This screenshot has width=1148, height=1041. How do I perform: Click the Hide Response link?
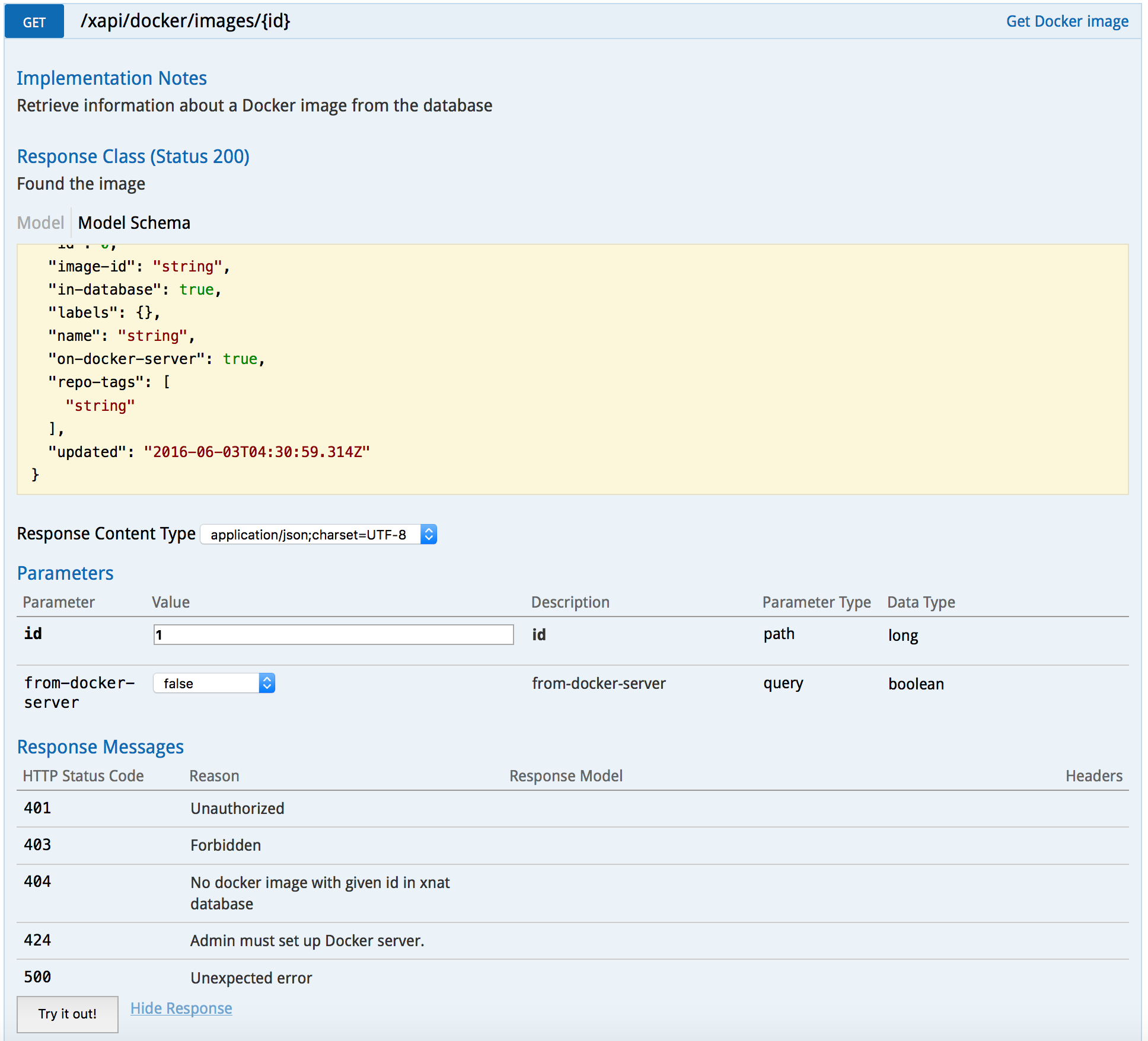pos(181,1008)
